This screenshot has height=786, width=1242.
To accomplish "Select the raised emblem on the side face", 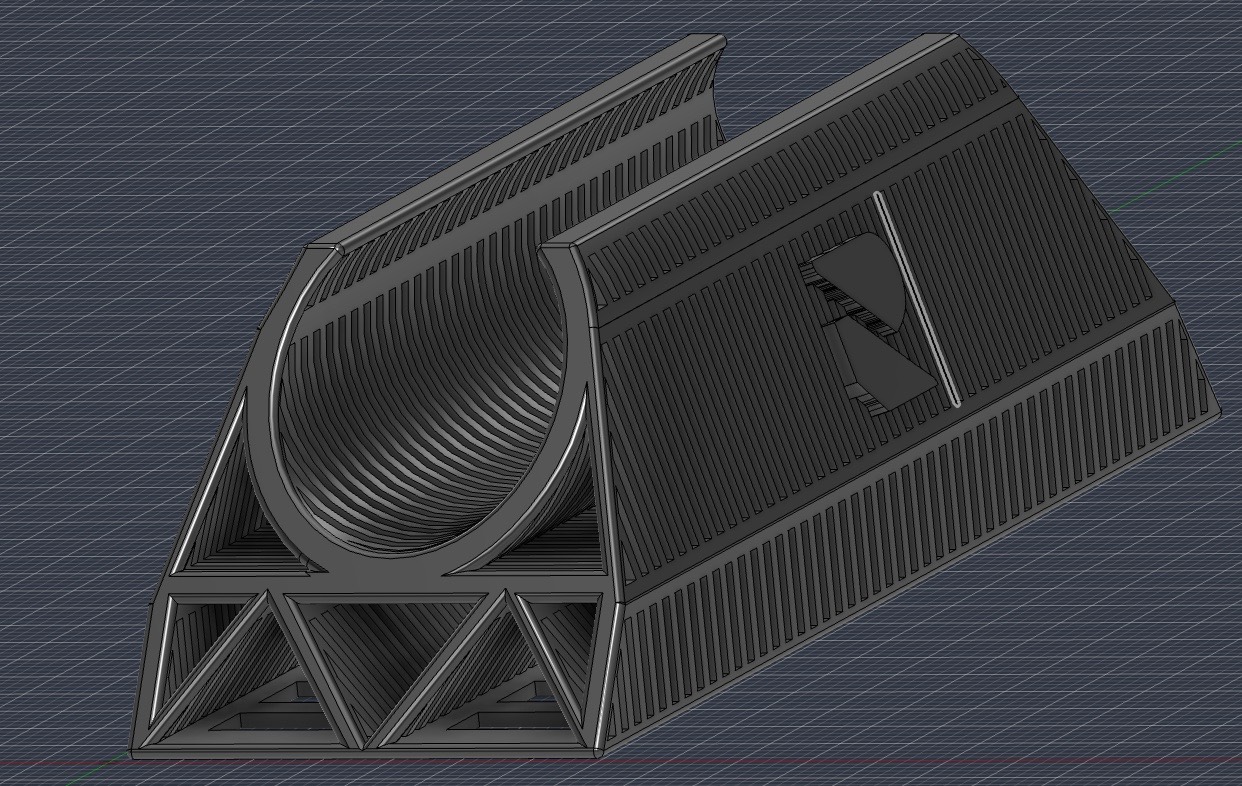I will point(868,325).
